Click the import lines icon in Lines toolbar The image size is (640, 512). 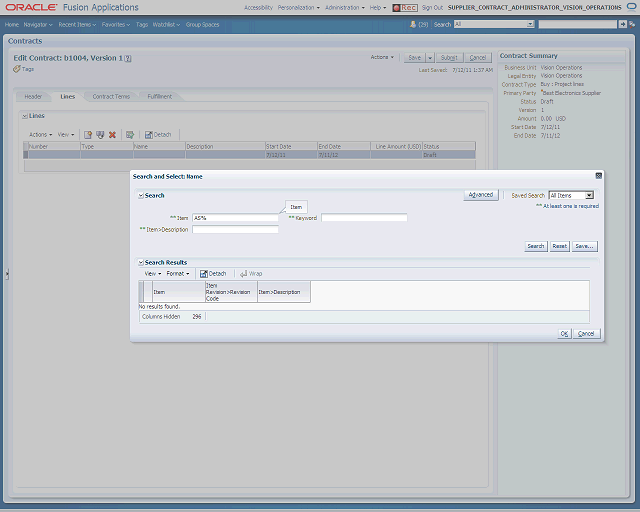(100, 135)
